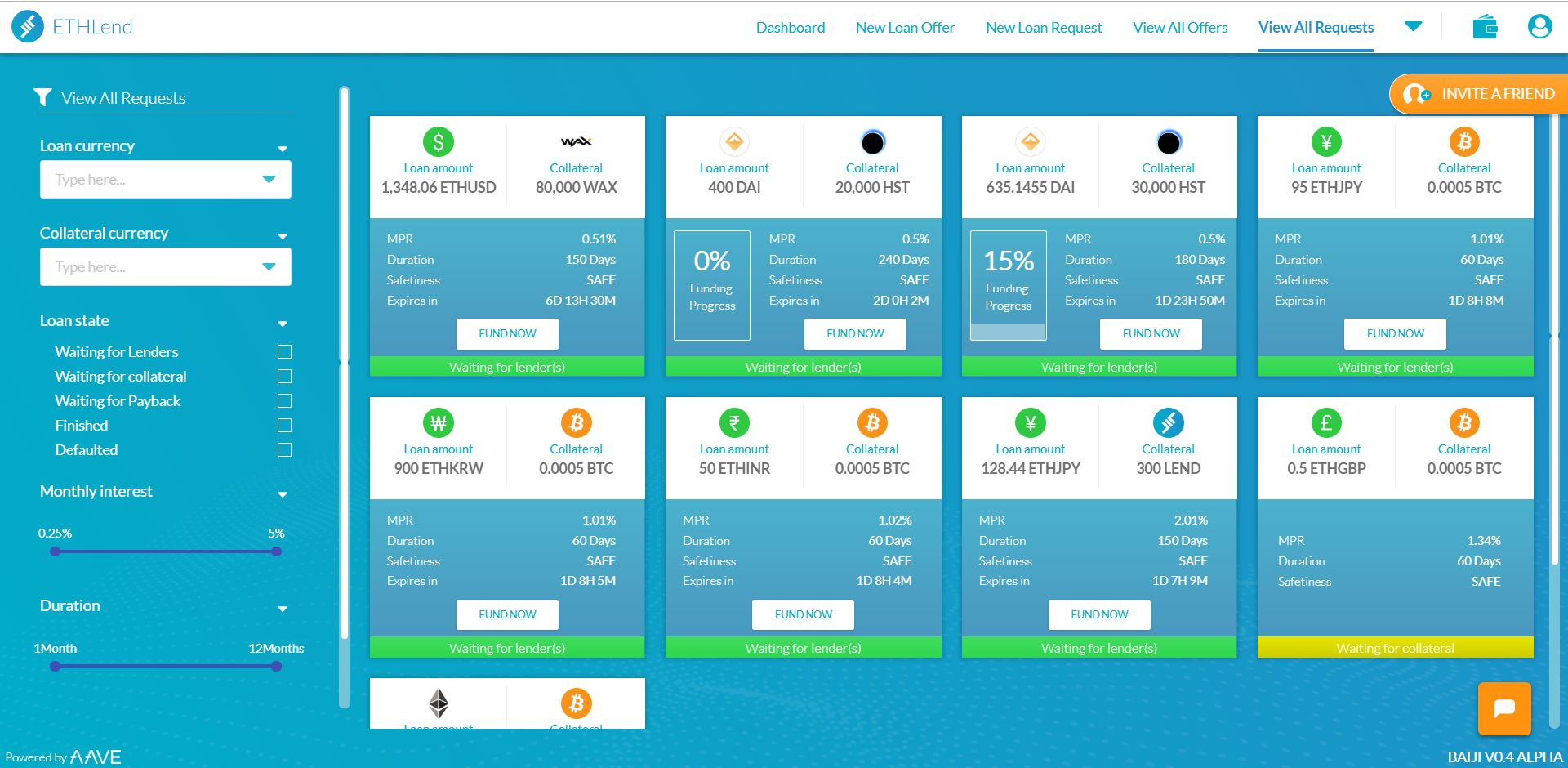Check the Defaulted loan state checkbox
The image size is (1568, 768).
pyautogui.click(x=284, y=450)
